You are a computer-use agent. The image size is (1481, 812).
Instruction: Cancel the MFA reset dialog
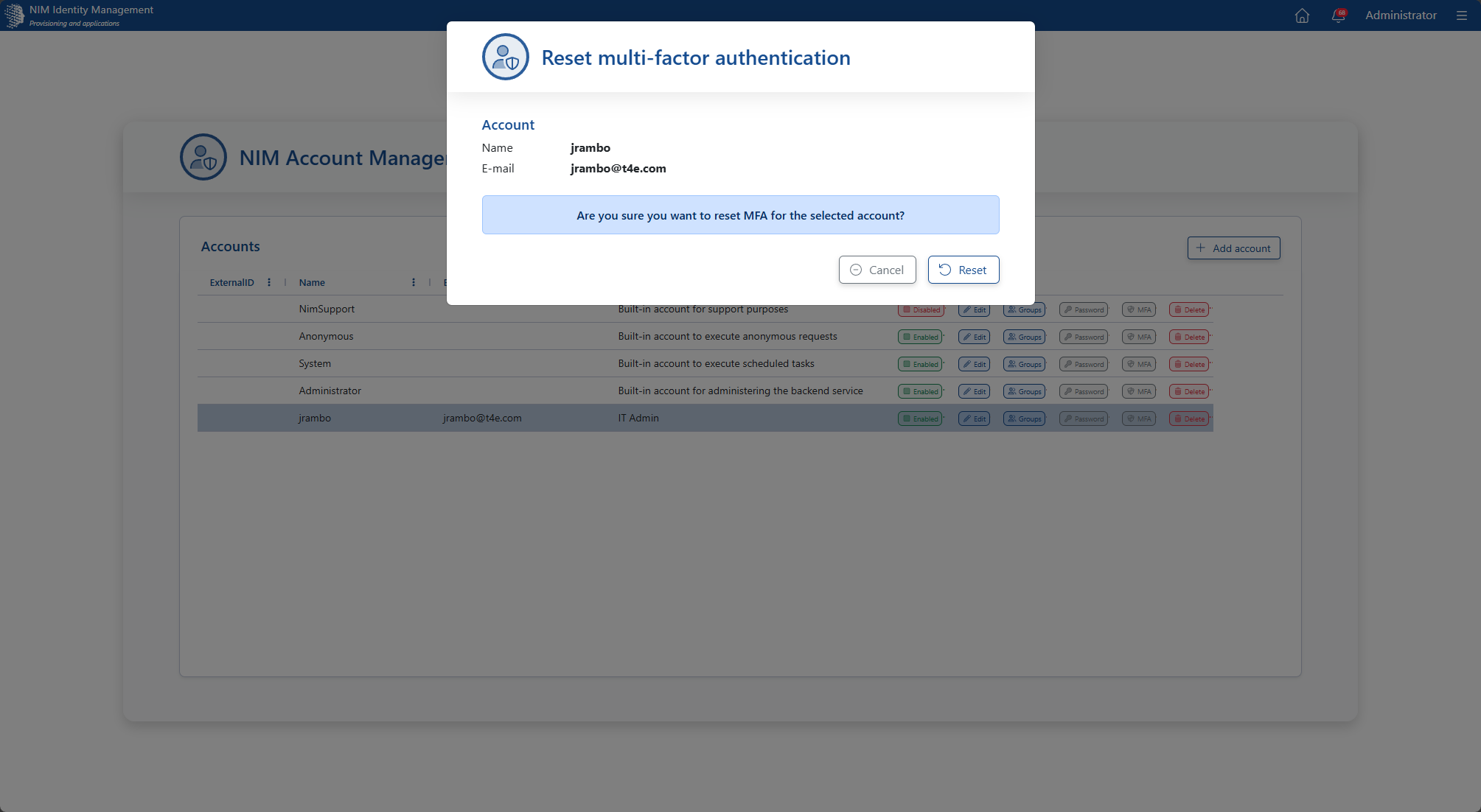pyautogui.click(x=877, y=270)
